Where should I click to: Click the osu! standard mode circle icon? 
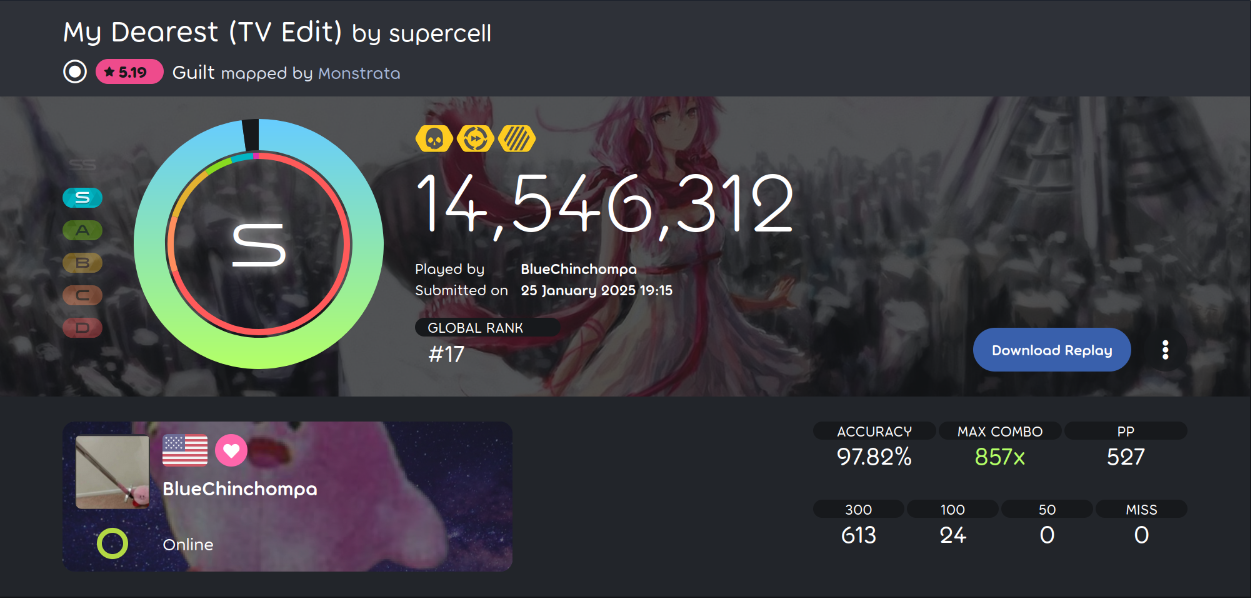point(75,72)
